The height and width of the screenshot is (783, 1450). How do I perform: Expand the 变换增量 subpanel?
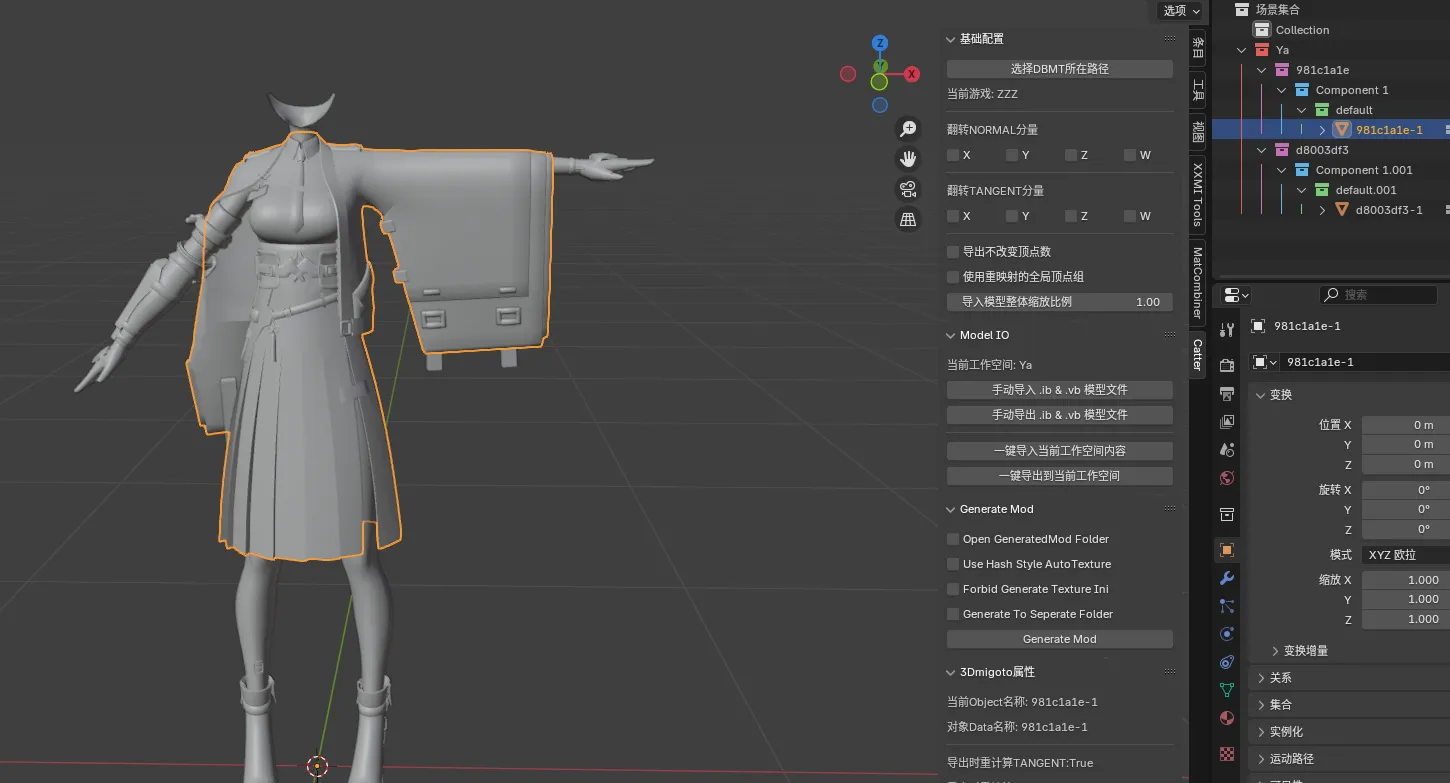tap(1275, 650)
